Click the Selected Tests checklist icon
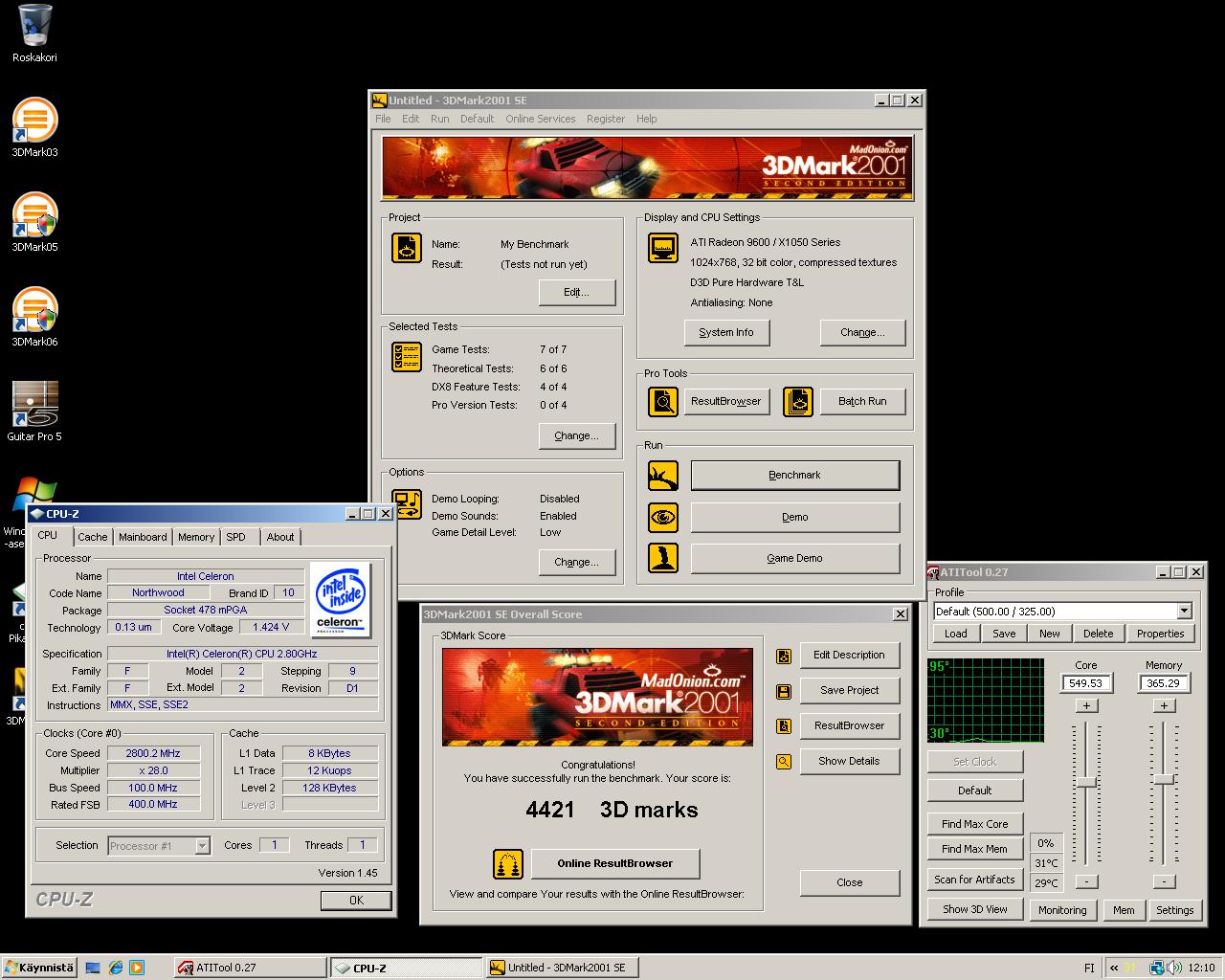Viewport: 1225px width, 980px height. click(x=407, y=357)
